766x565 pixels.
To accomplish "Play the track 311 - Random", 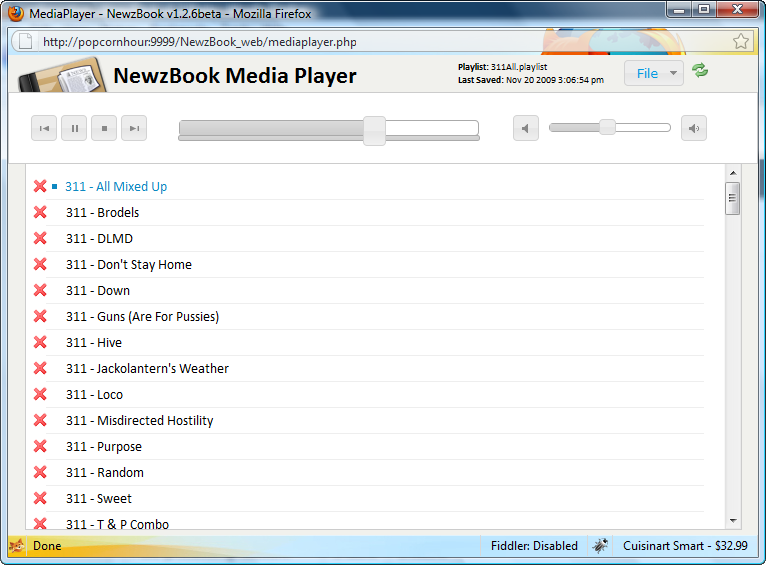I will click(x=105, y=472).
